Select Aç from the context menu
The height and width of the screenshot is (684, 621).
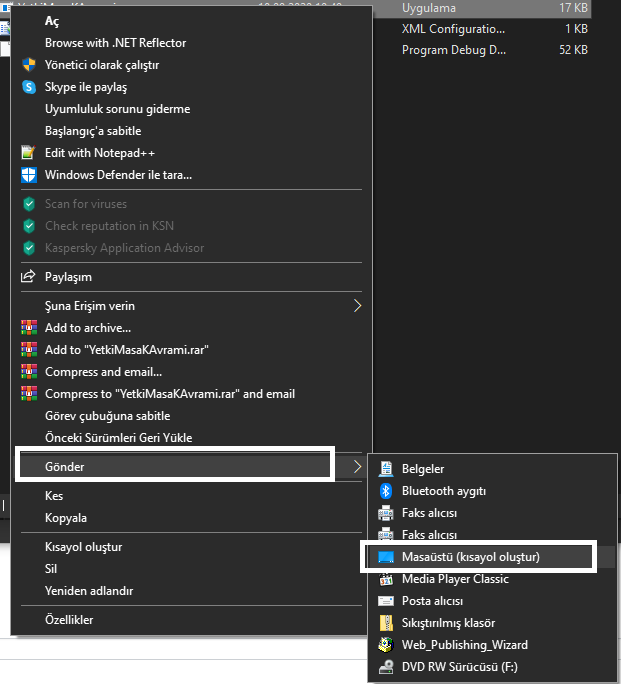(x=52, y=21)
